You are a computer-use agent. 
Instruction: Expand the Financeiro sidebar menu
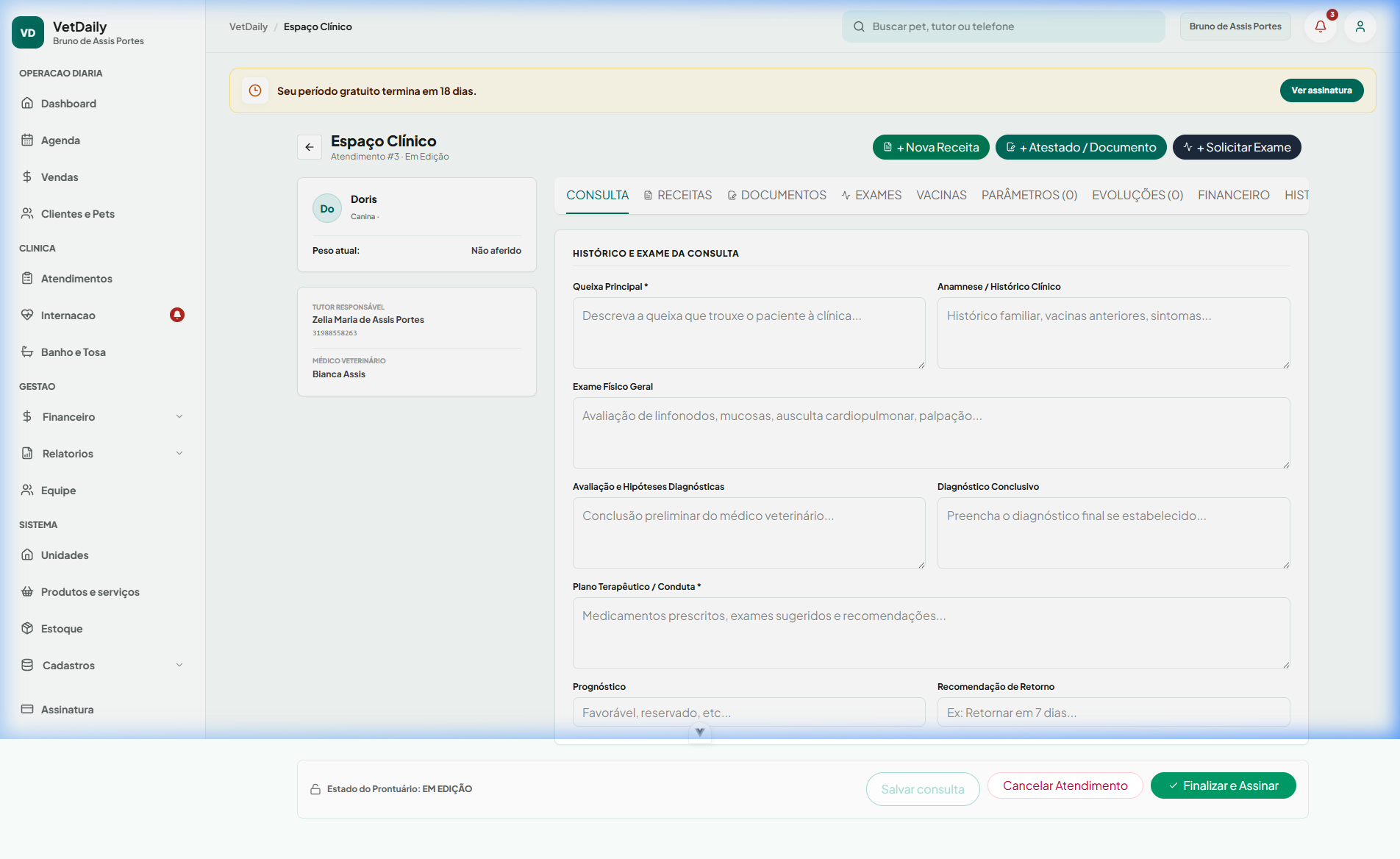pos(103,417)
